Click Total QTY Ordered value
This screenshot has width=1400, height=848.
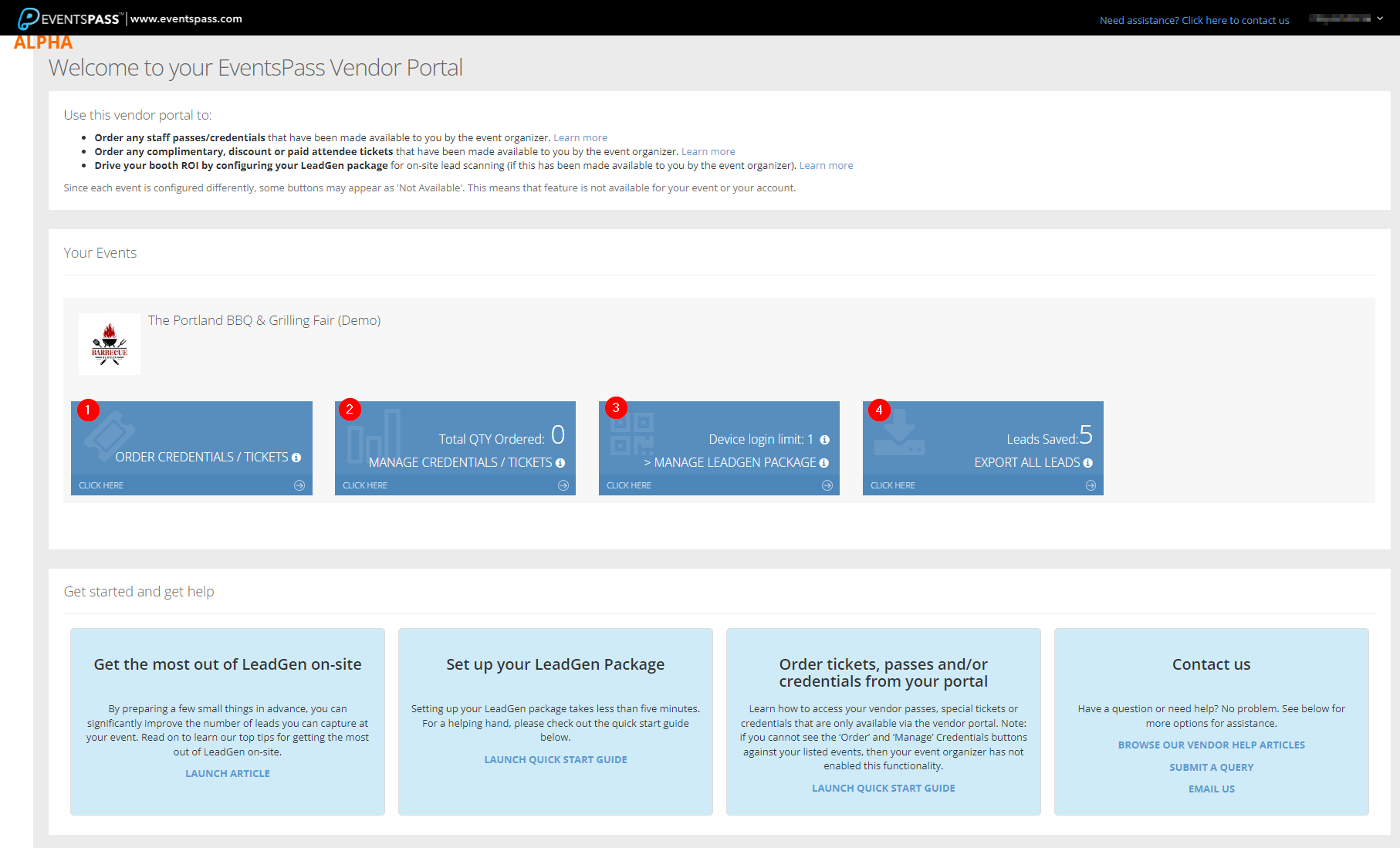558,435
